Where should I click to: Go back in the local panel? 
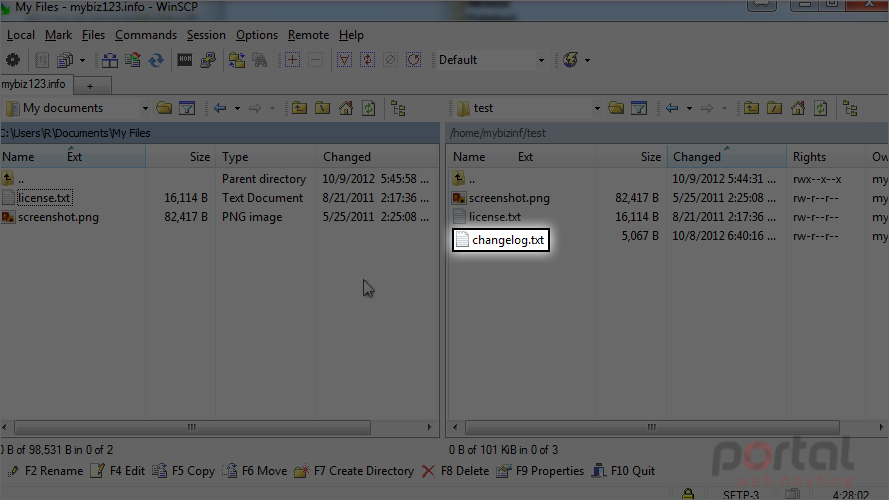tap(220, 108)
